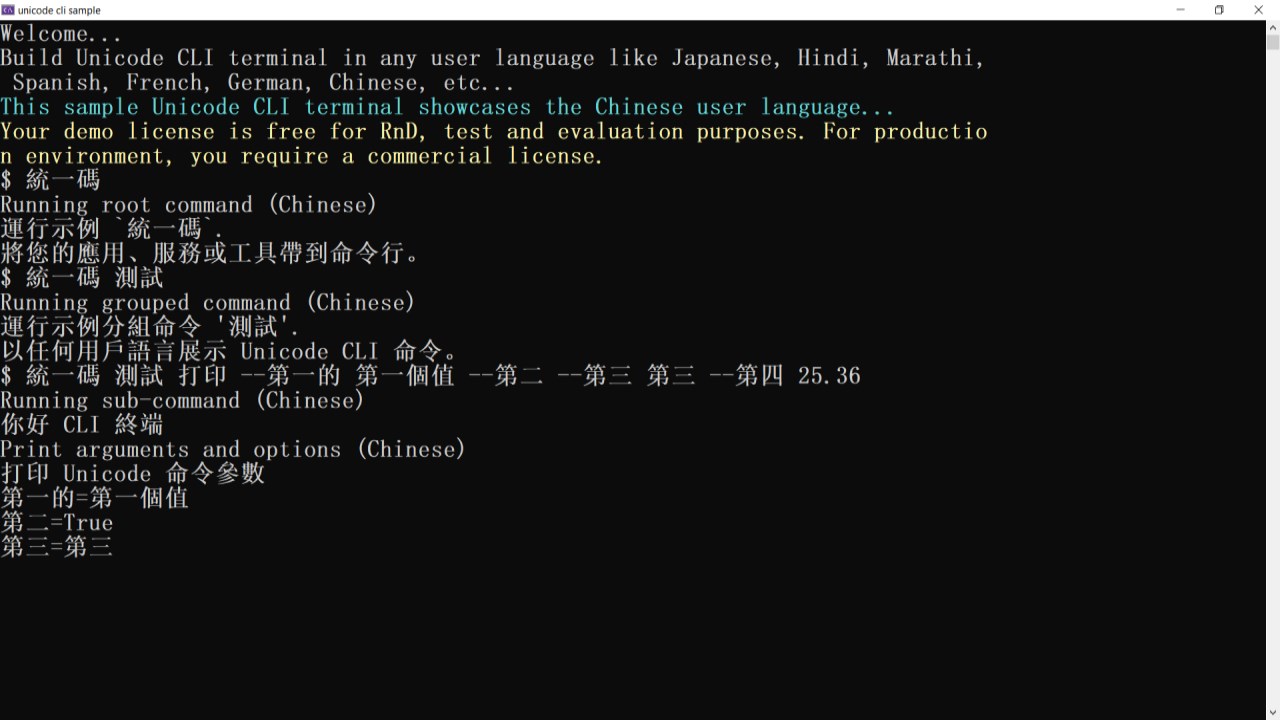Minimize the unicode cli sample window
This screenshot has height=720, width=1280.
(1181, 10)
